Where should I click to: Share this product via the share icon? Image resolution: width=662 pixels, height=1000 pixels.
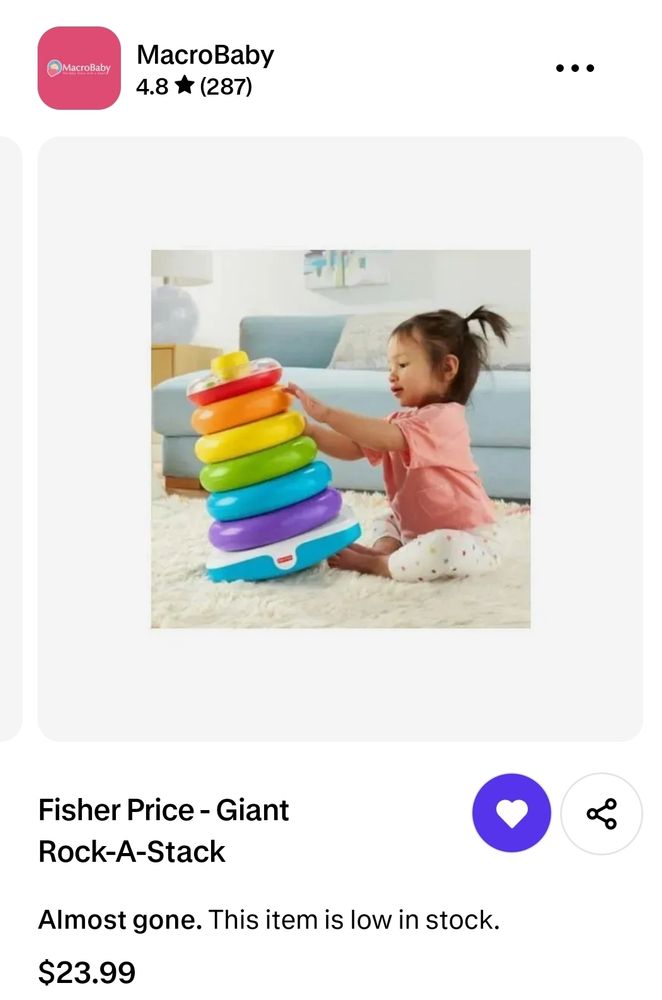pos(601,813)
